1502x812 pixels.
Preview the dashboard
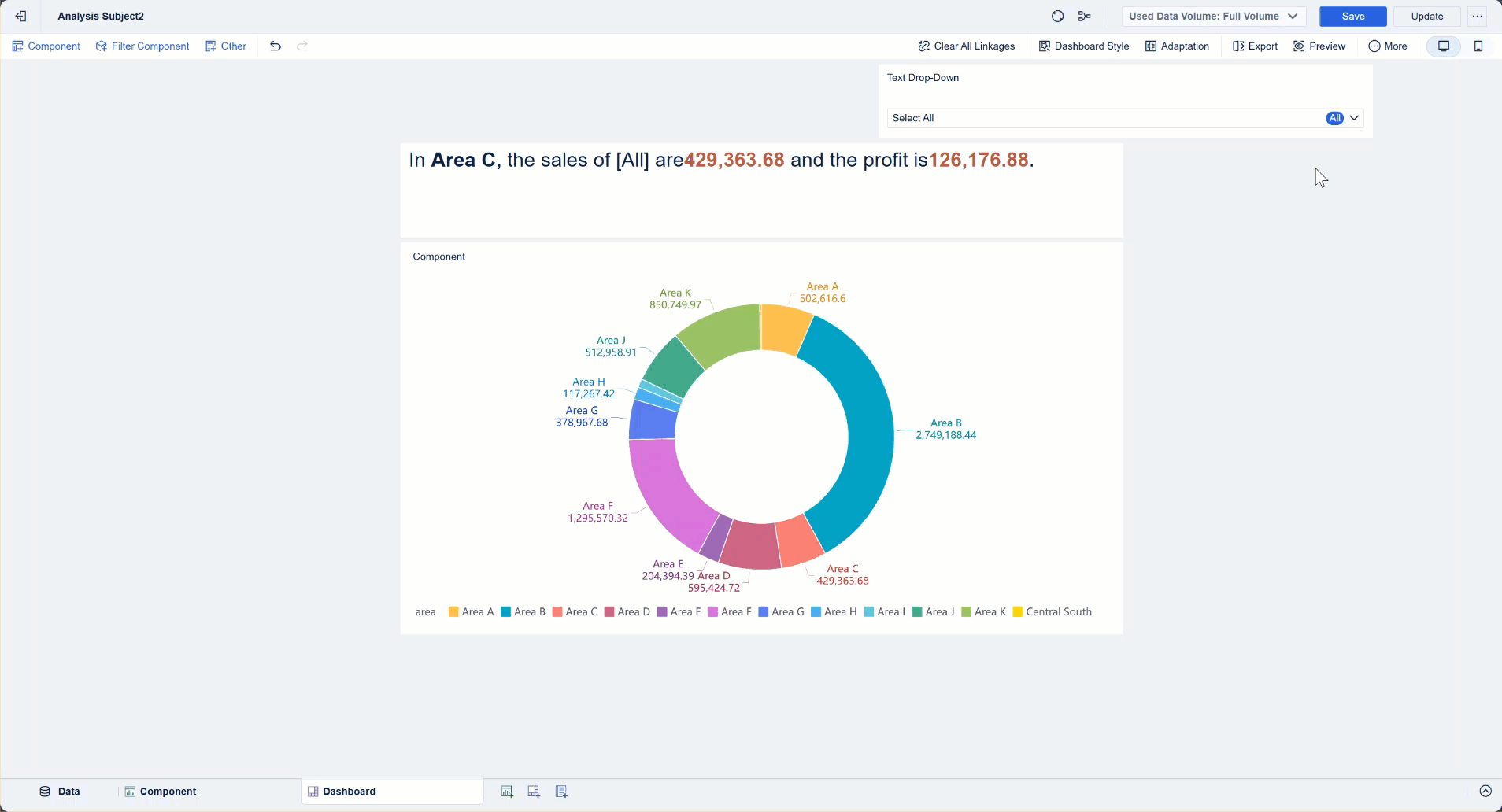(x=1319, y=46)
